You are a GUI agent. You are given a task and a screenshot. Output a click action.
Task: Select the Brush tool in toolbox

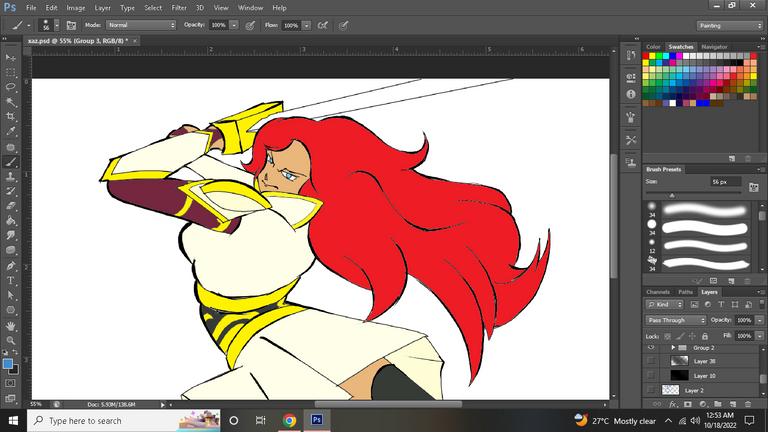click(x=10, y=162)
